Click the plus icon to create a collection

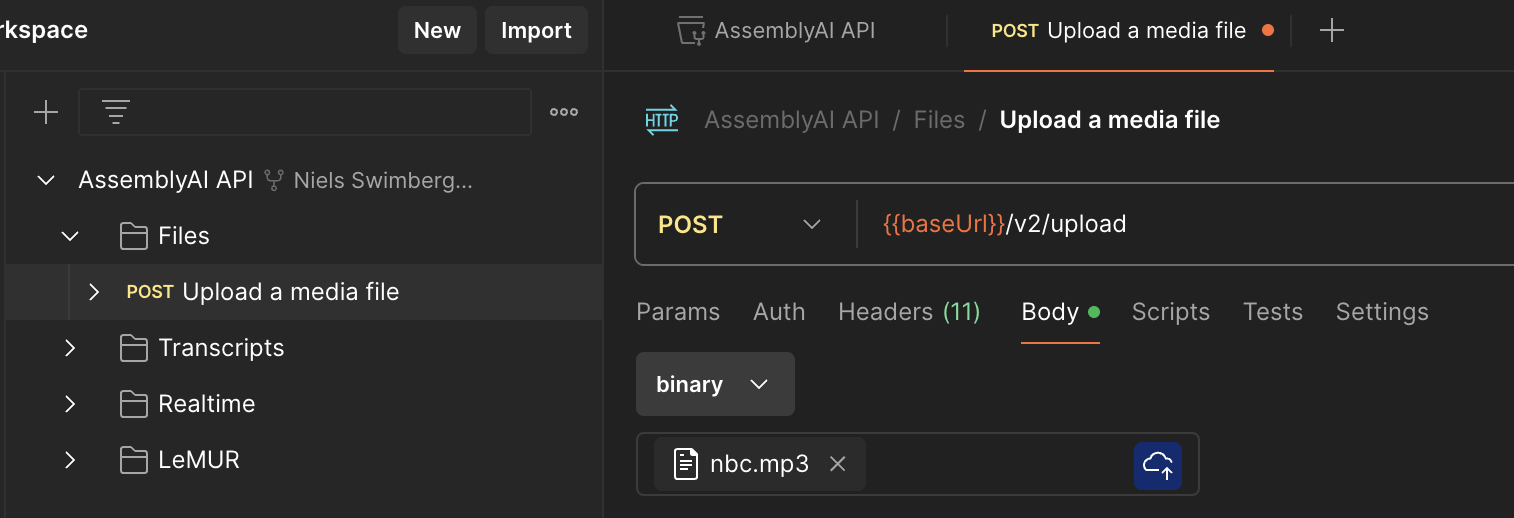click(46, 112)
